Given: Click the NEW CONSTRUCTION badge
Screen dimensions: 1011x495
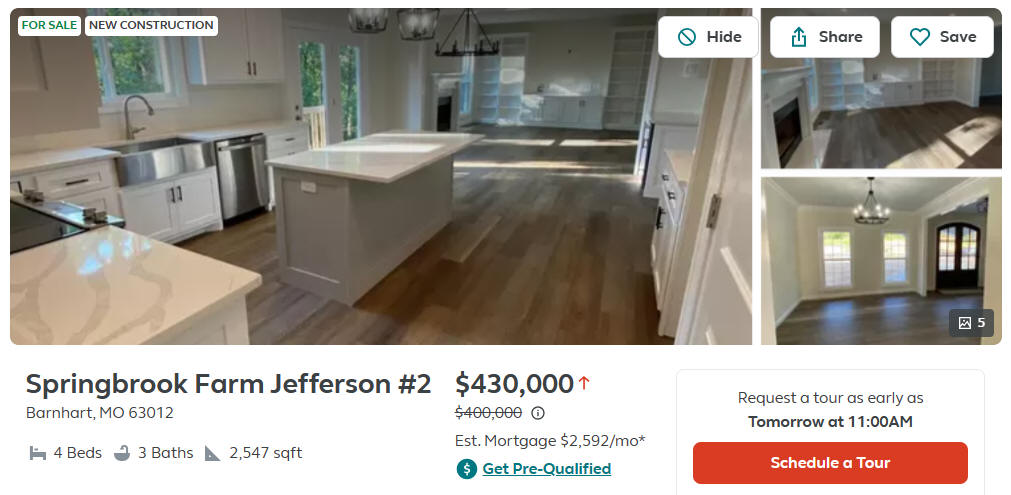Looking at the screenshot, I should (151, 26).
